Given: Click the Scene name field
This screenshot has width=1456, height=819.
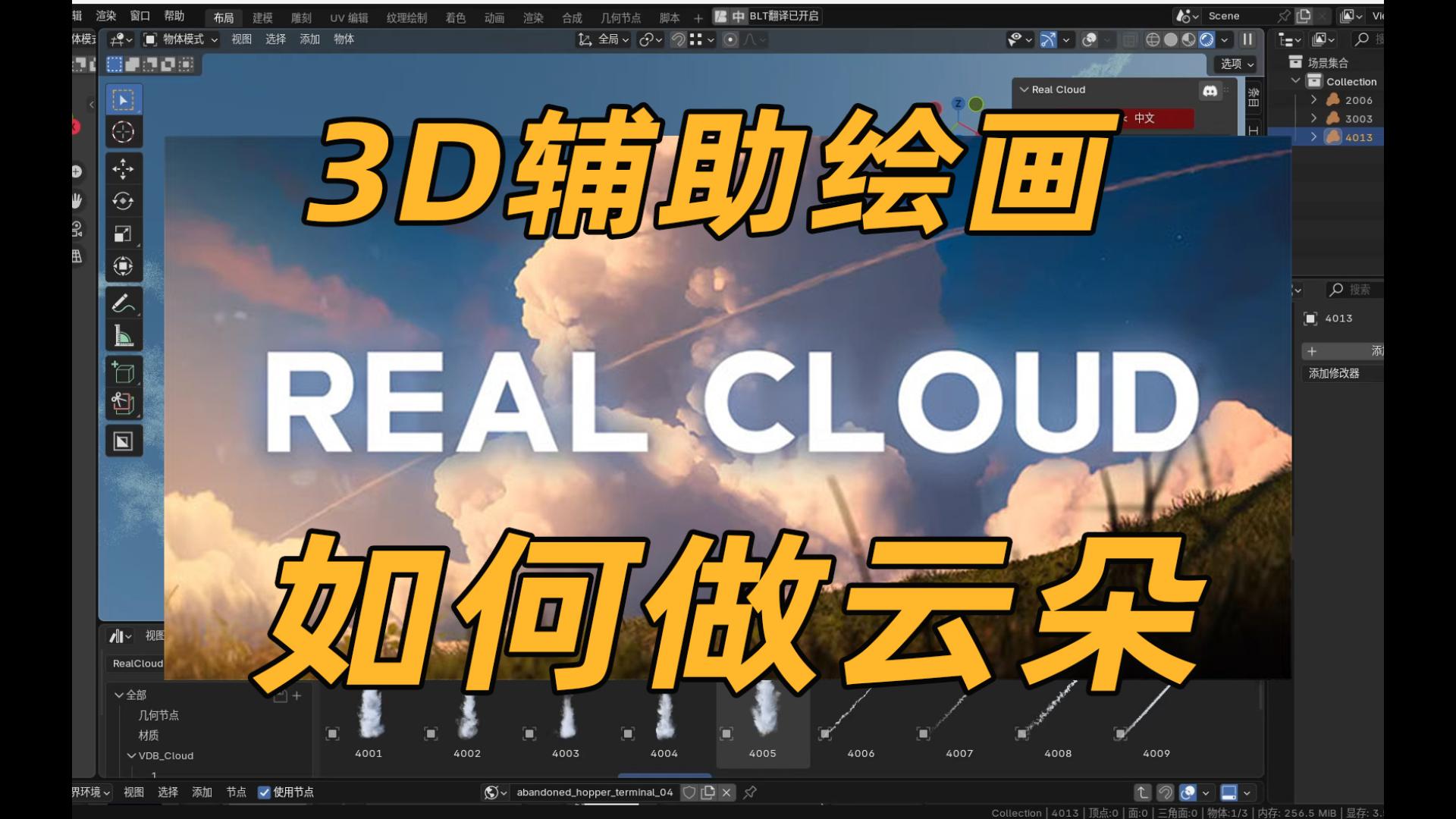Looking at the screenshot, I should 1238,16.
